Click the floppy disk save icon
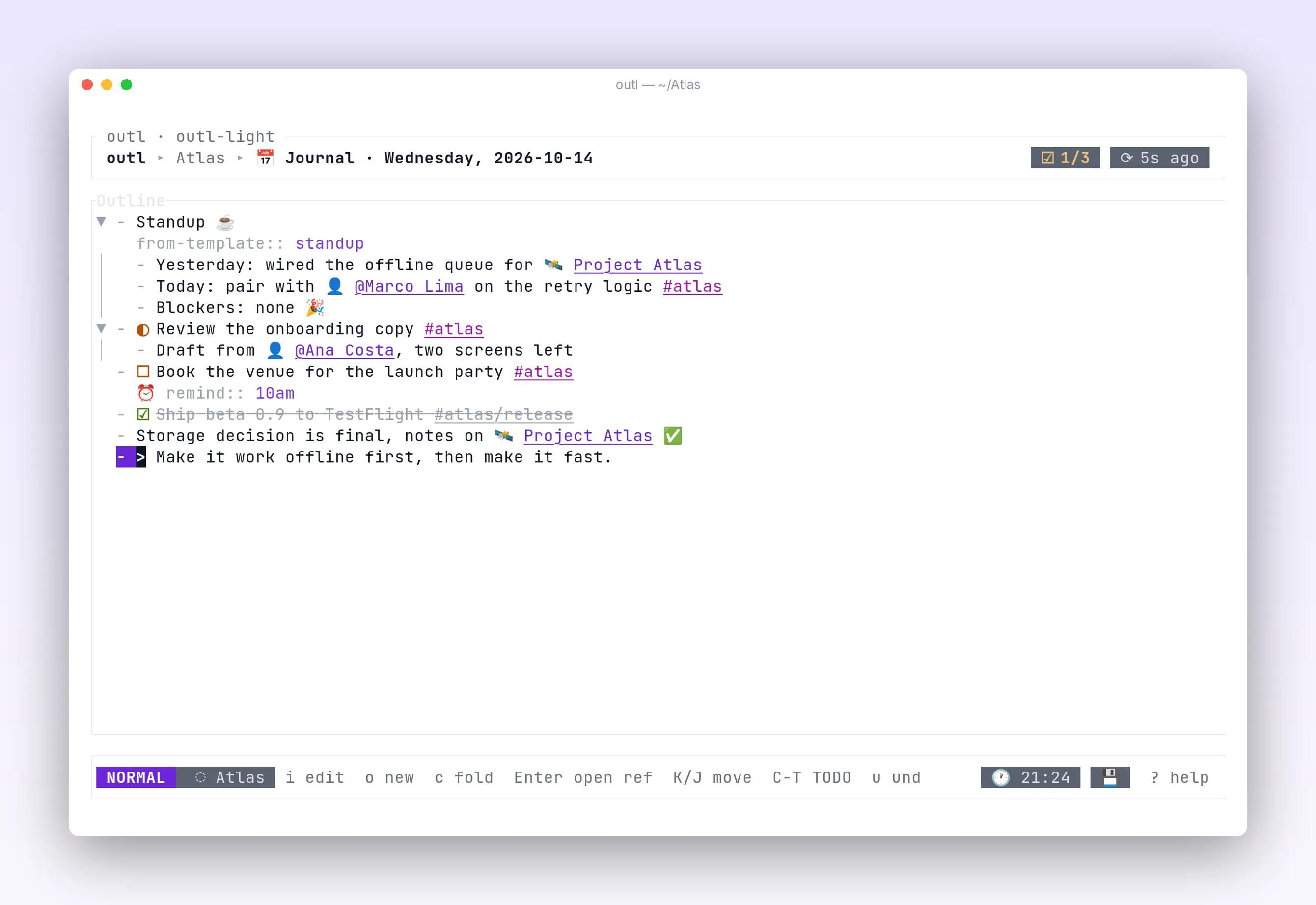 [x=1110, y=777]
